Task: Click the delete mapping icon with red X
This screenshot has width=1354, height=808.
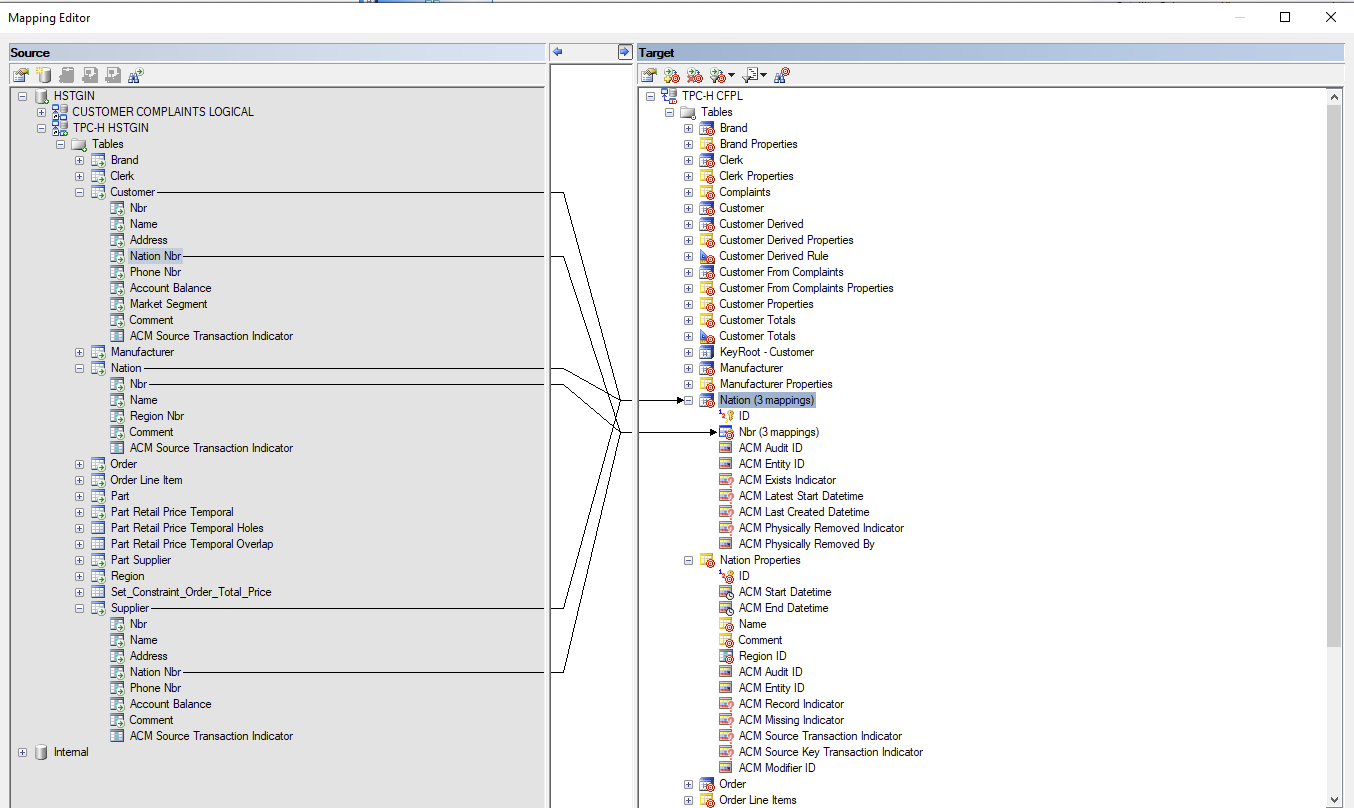Action: tap(694, 74)
